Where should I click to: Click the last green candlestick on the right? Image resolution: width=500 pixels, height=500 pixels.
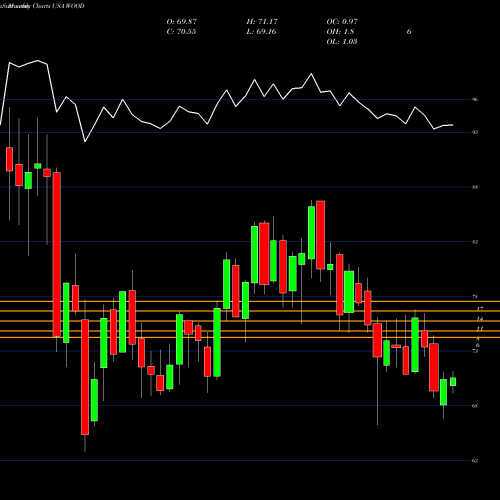pos(453,382)
